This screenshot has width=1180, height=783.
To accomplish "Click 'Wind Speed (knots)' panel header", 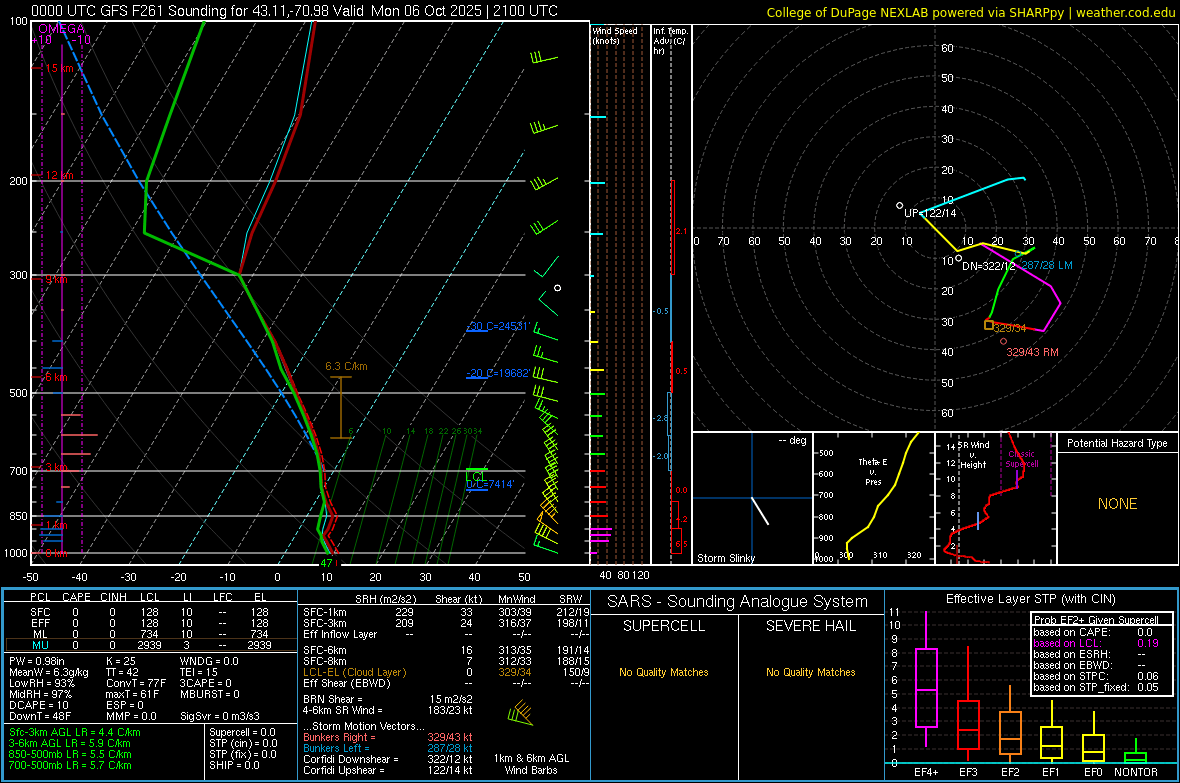I will point(614,35).
